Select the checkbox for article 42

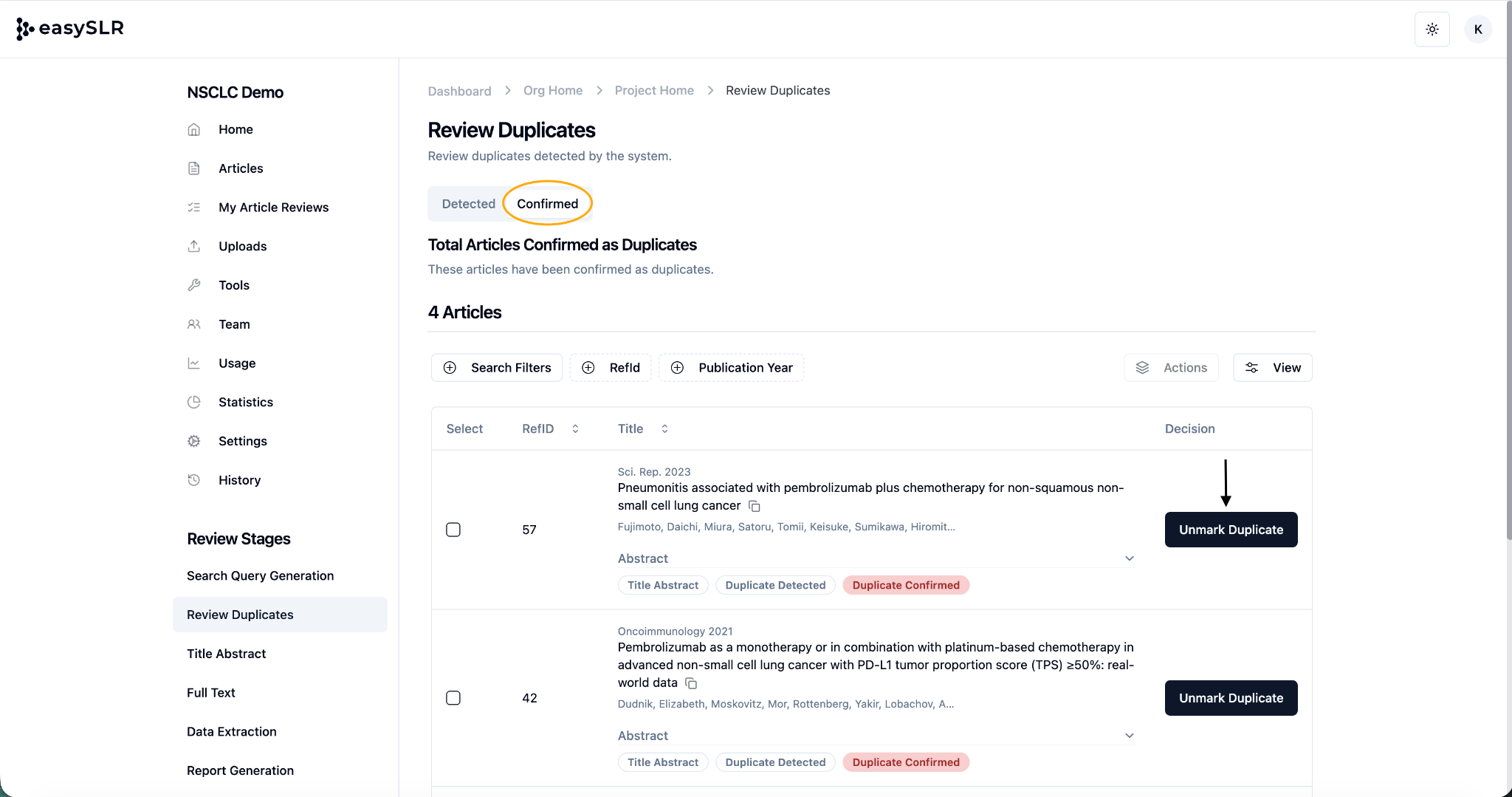point(453,698)
